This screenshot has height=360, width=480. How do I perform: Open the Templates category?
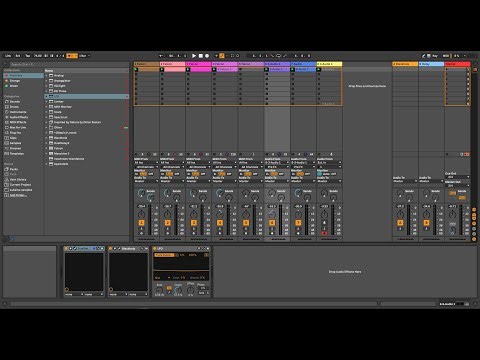[23, 154]
